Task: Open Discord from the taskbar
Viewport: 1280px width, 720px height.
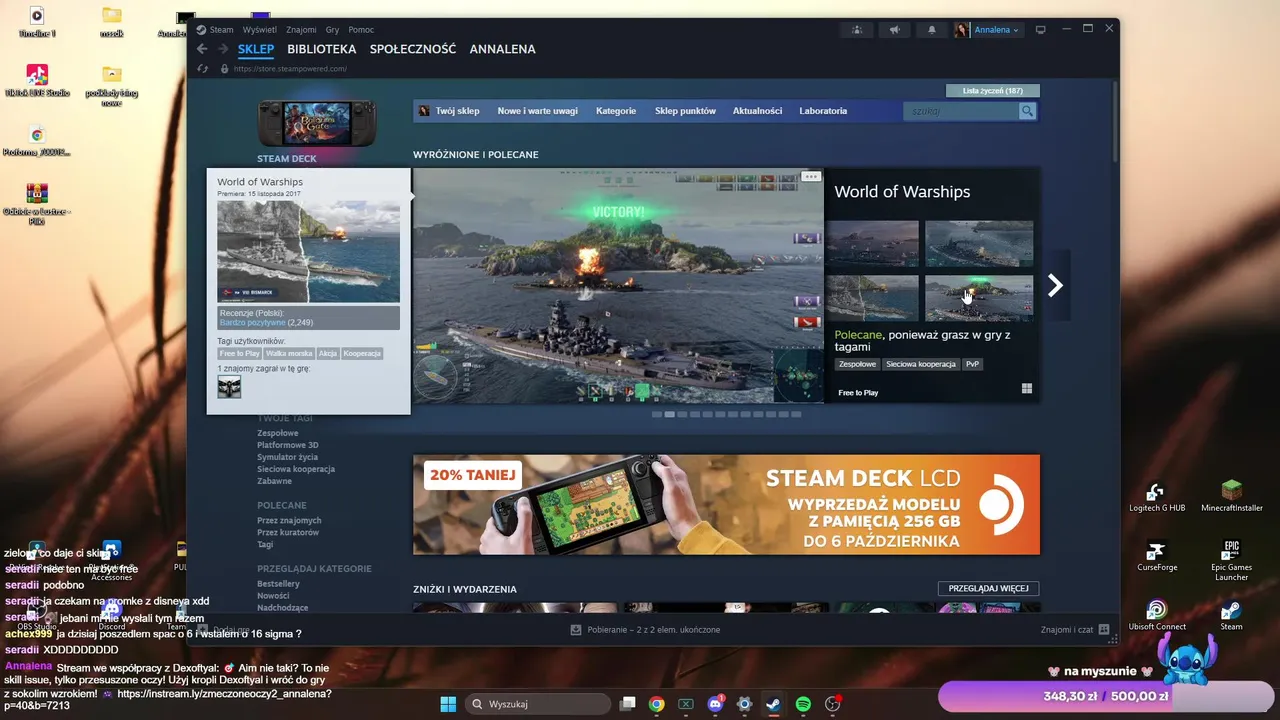Action: (x=715, y=704)
